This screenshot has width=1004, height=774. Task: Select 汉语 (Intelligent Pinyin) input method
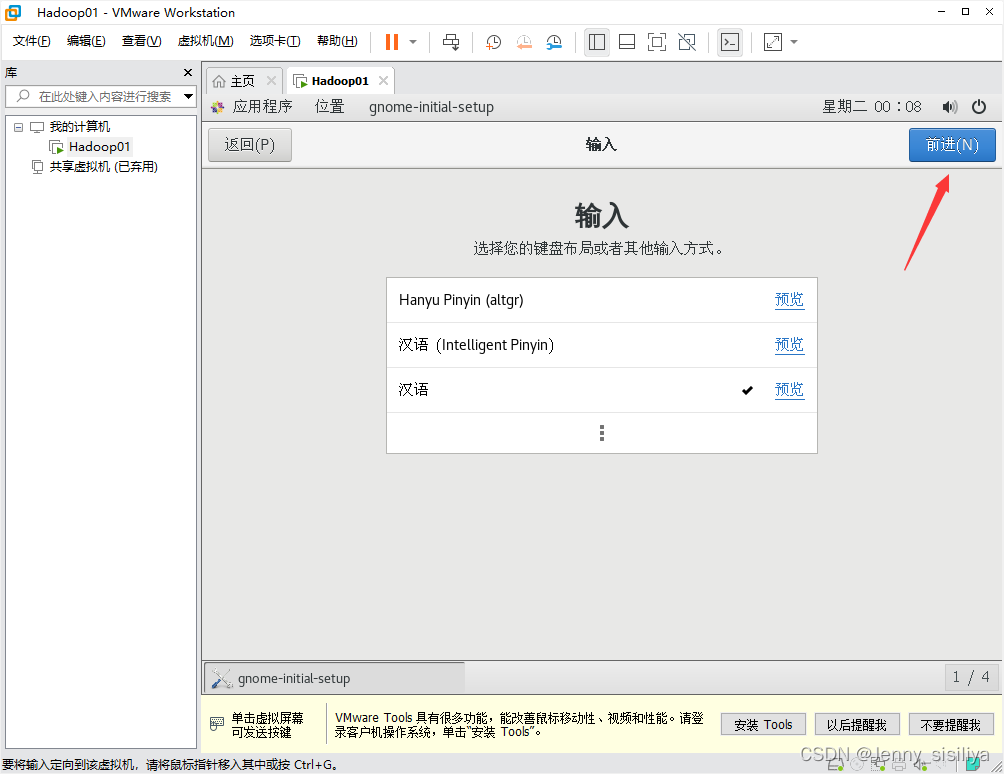coord(601,345)
